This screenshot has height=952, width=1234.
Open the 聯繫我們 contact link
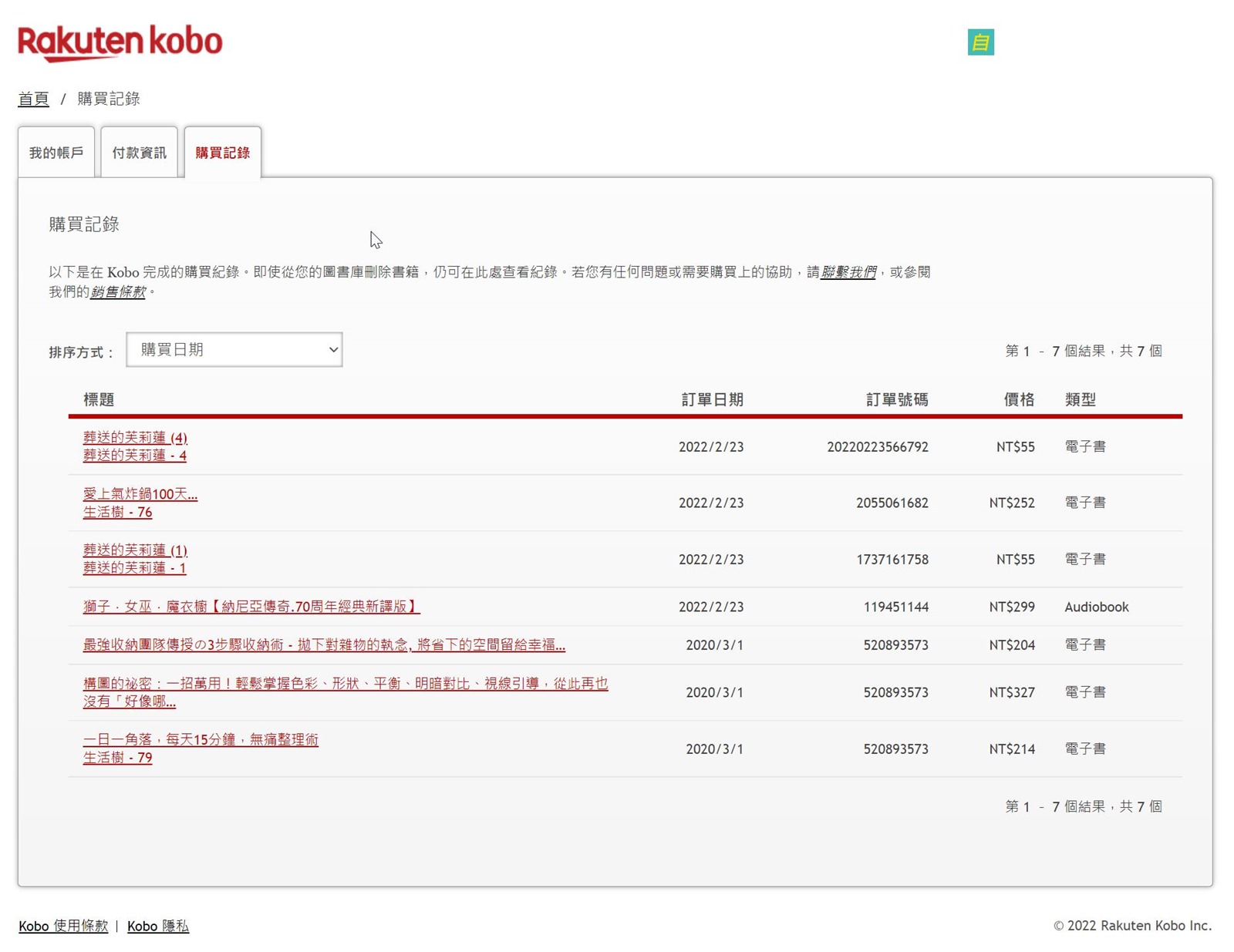[848, 272]
